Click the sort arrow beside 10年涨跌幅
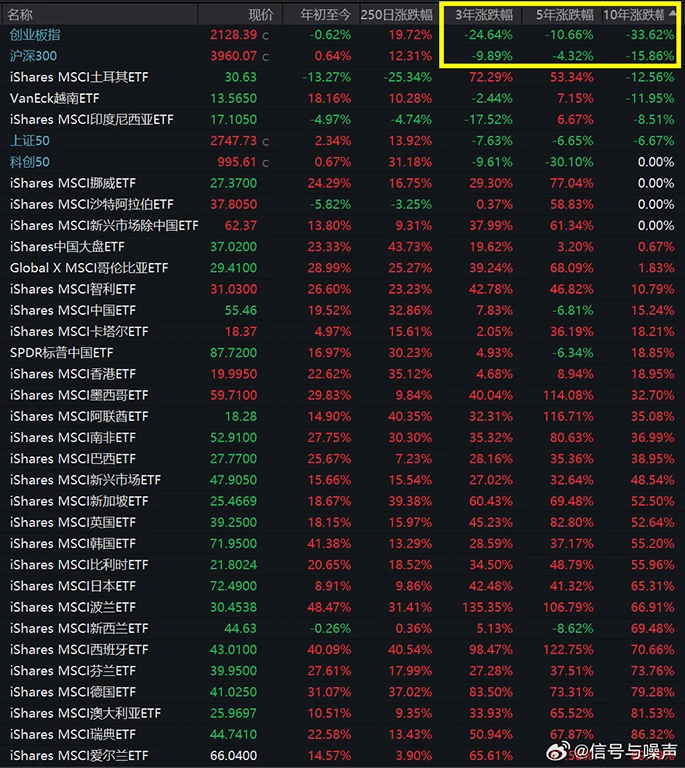The image size is (685, 768). (x=673, y=14)
